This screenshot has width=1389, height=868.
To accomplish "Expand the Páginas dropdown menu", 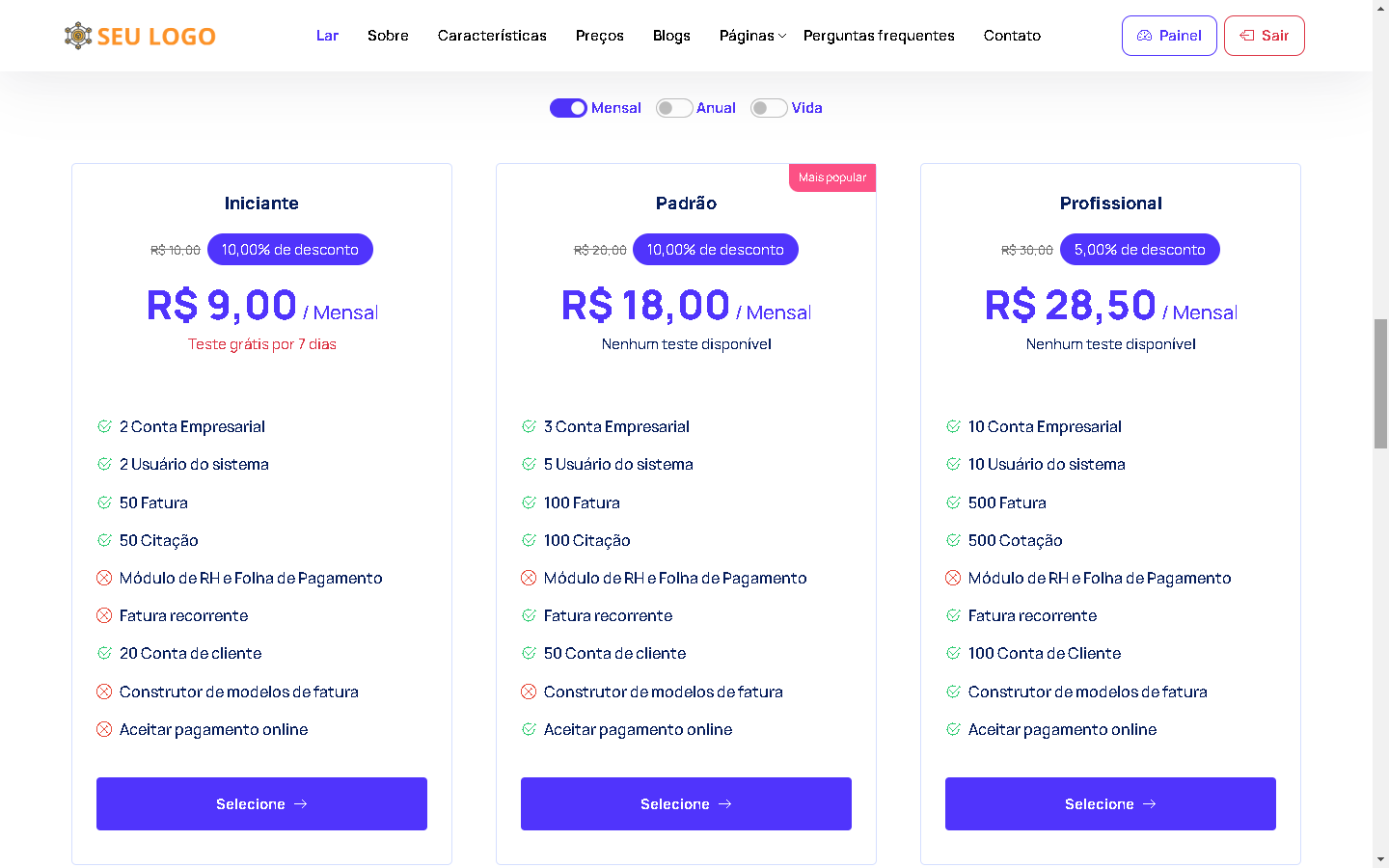I will (752, 36).
